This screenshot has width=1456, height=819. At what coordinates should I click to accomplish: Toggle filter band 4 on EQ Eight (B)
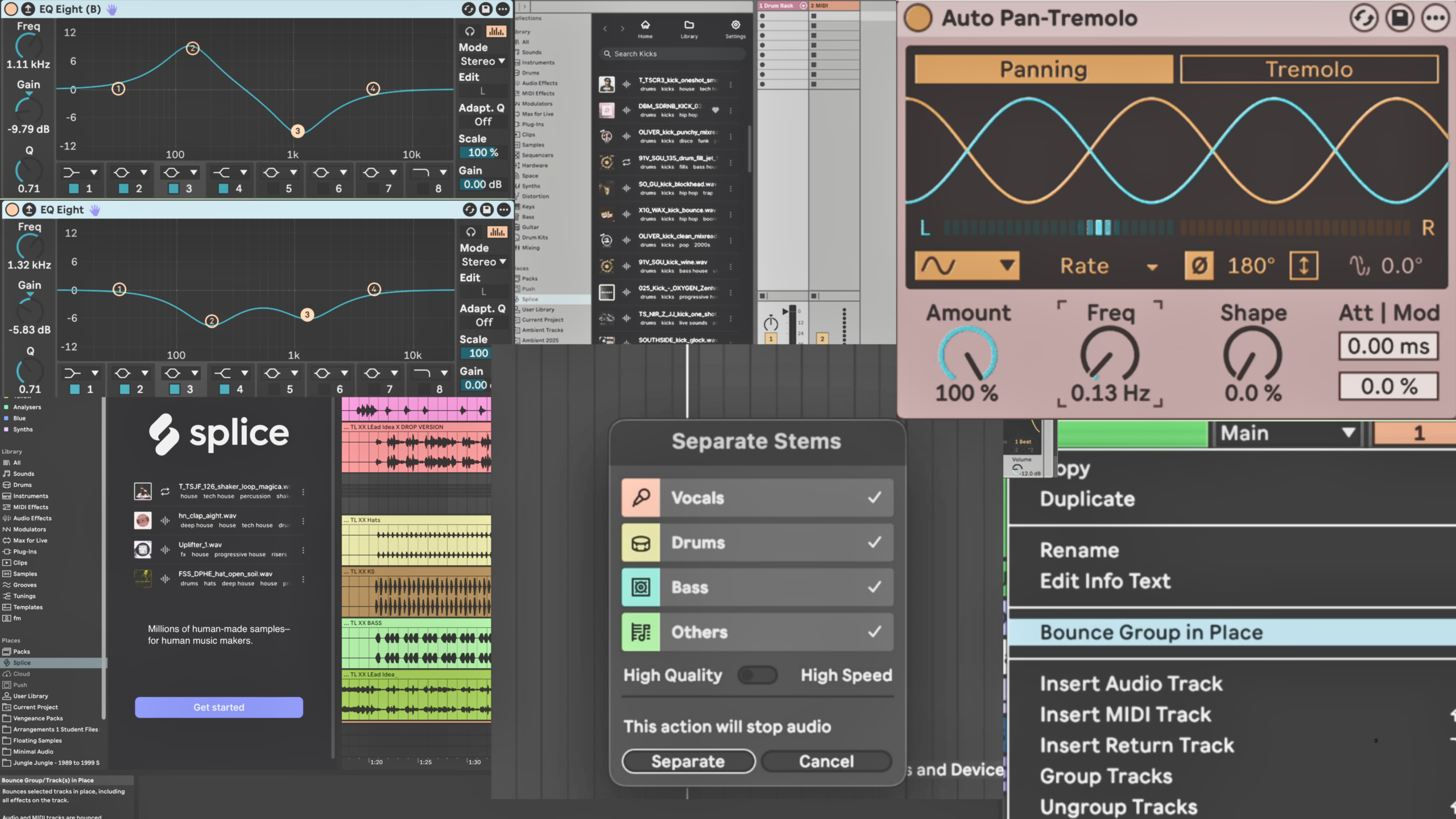[x=224, y=188]
